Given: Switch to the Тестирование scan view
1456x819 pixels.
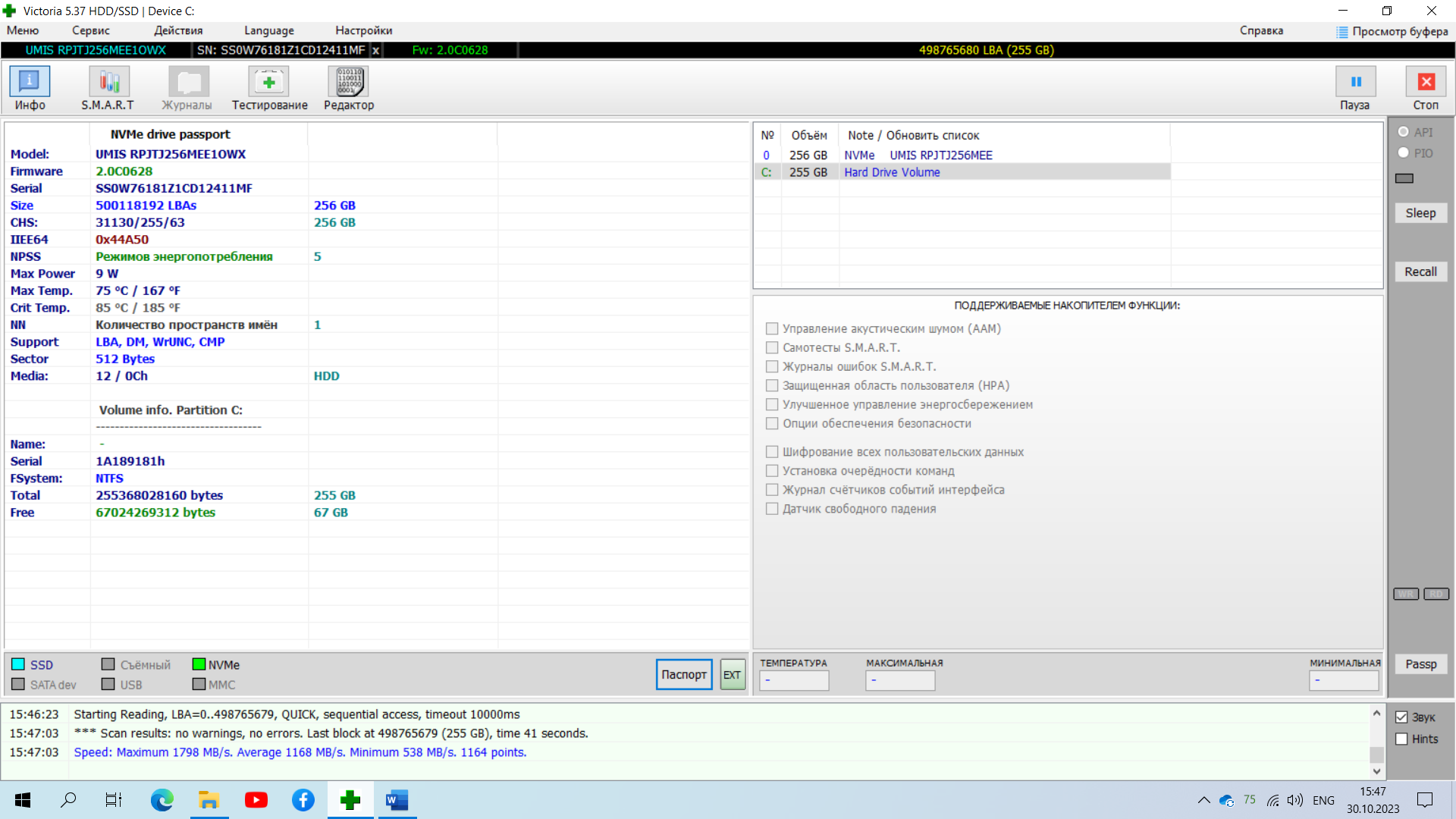Looking at the screenshot, I should [269, 88].
